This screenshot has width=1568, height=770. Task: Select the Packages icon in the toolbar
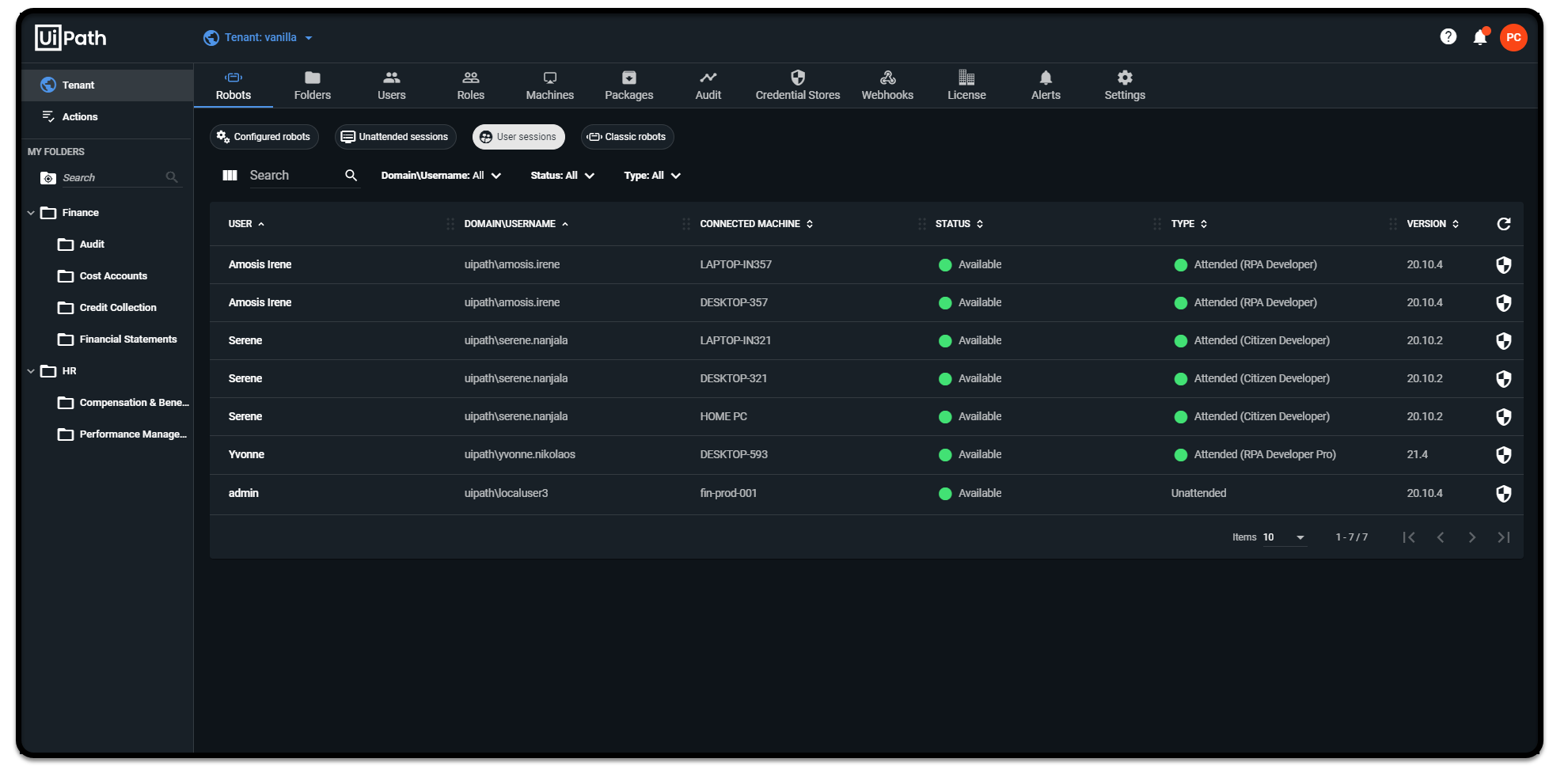[x=628, y=78]
